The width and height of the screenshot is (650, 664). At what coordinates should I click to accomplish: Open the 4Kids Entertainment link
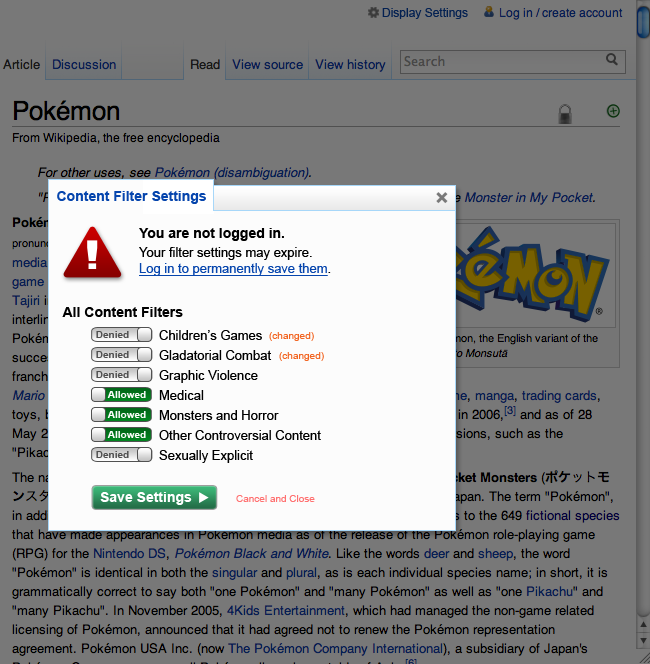click(286, 611)
